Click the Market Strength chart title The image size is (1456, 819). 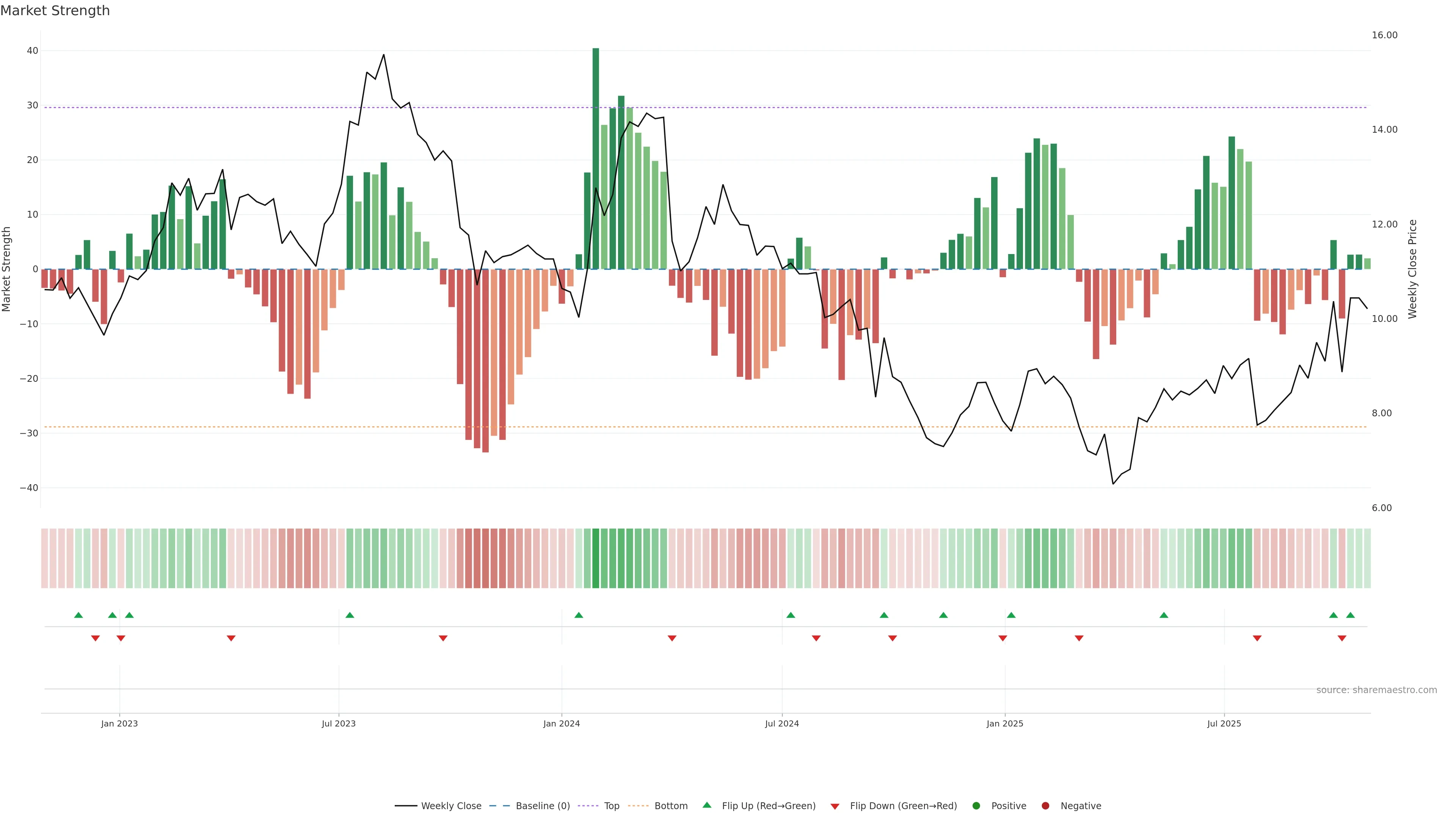(x=55, y=11)
